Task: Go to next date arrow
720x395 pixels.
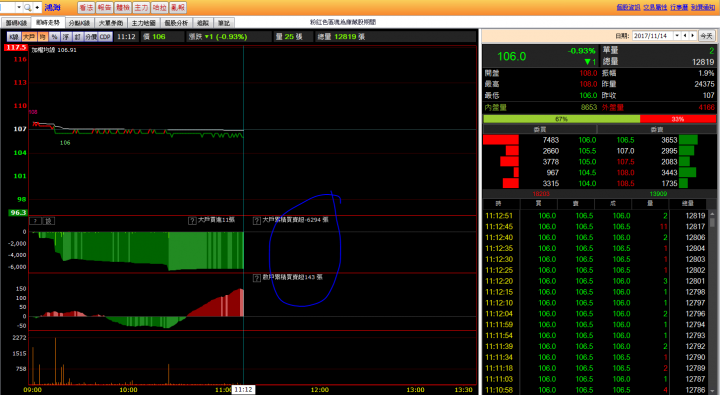Action: tap(693, 36)
